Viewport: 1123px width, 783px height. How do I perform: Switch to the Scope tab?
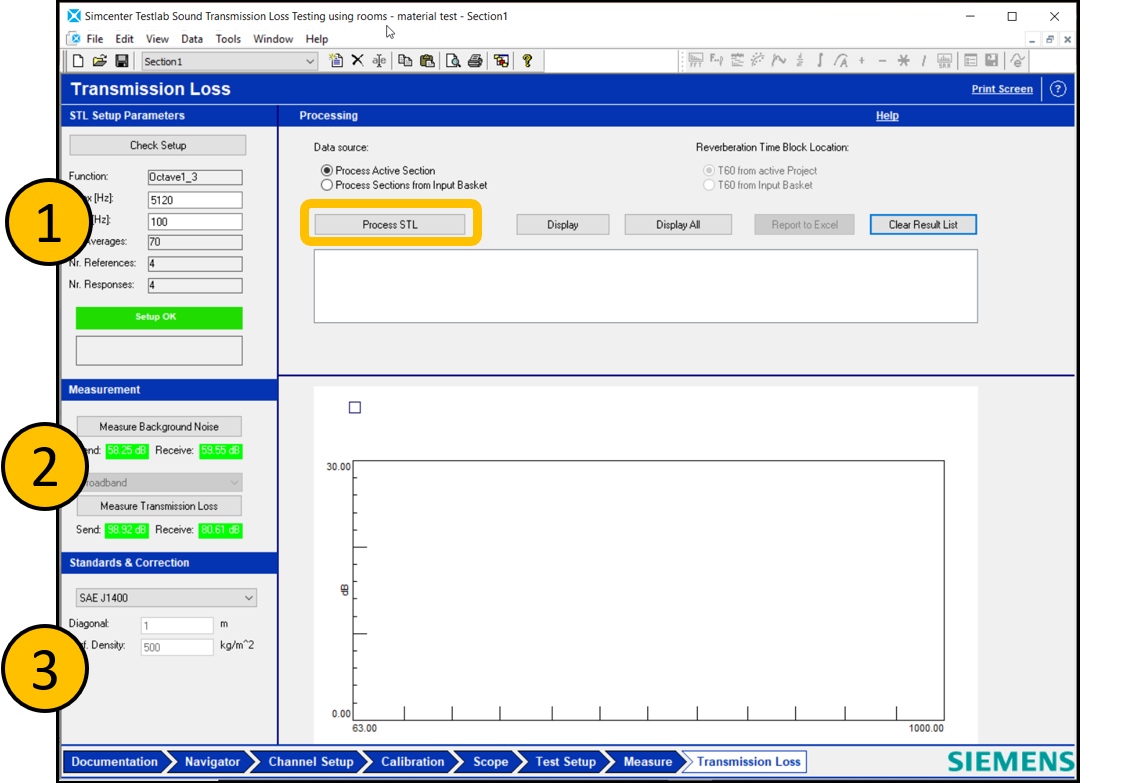491,762
